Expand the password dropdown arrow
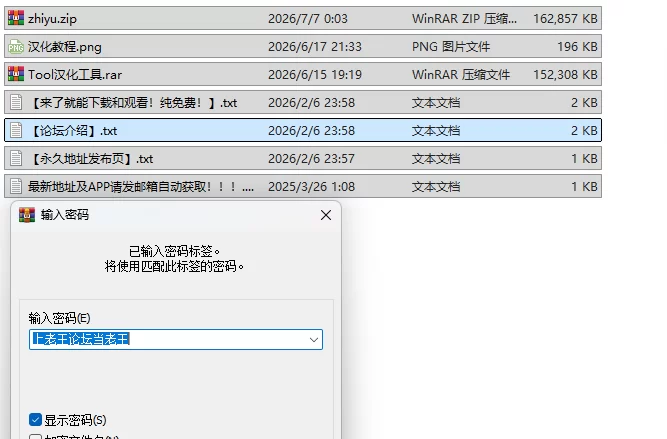 (x=314, y=339)
